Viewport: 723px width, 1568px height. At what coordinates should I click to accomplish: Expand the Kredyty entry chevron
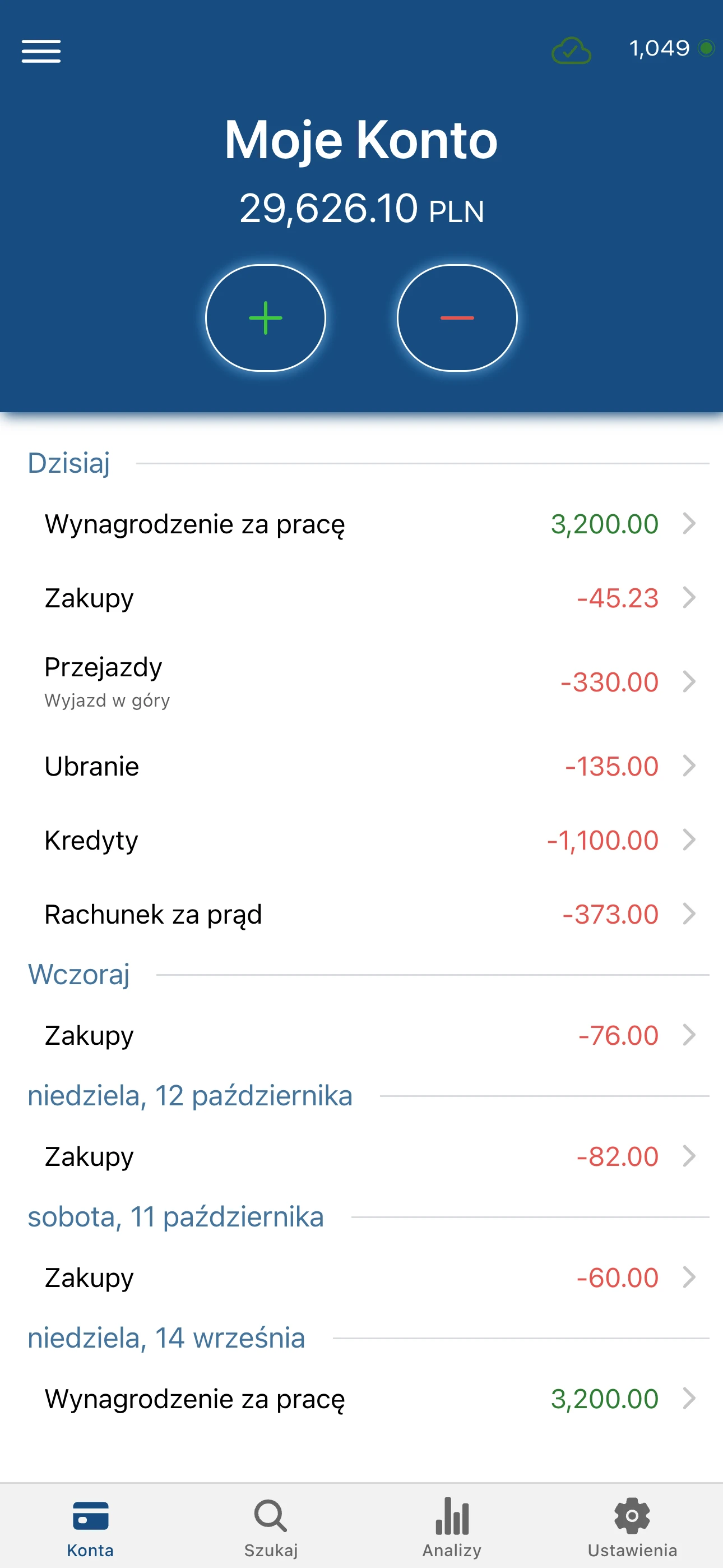click(689, 840)
